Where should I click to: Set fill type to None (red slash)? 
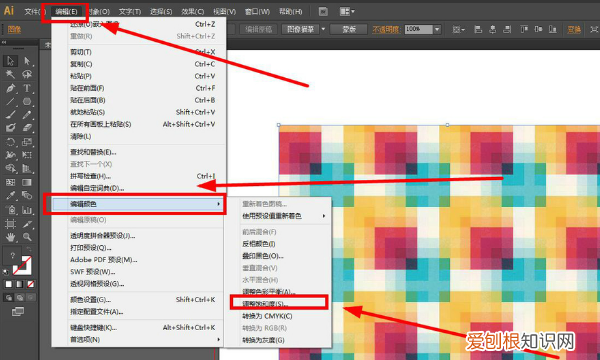pos(31,284)
